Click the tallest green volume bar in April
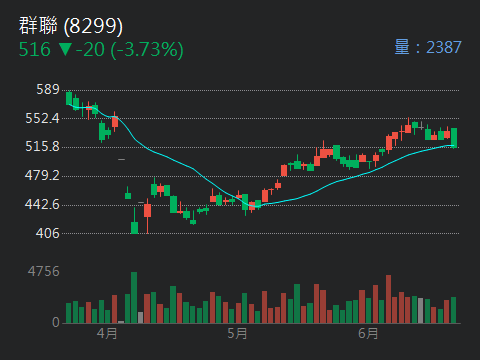Screen dimensions: 480x360 tap(134, 297)
